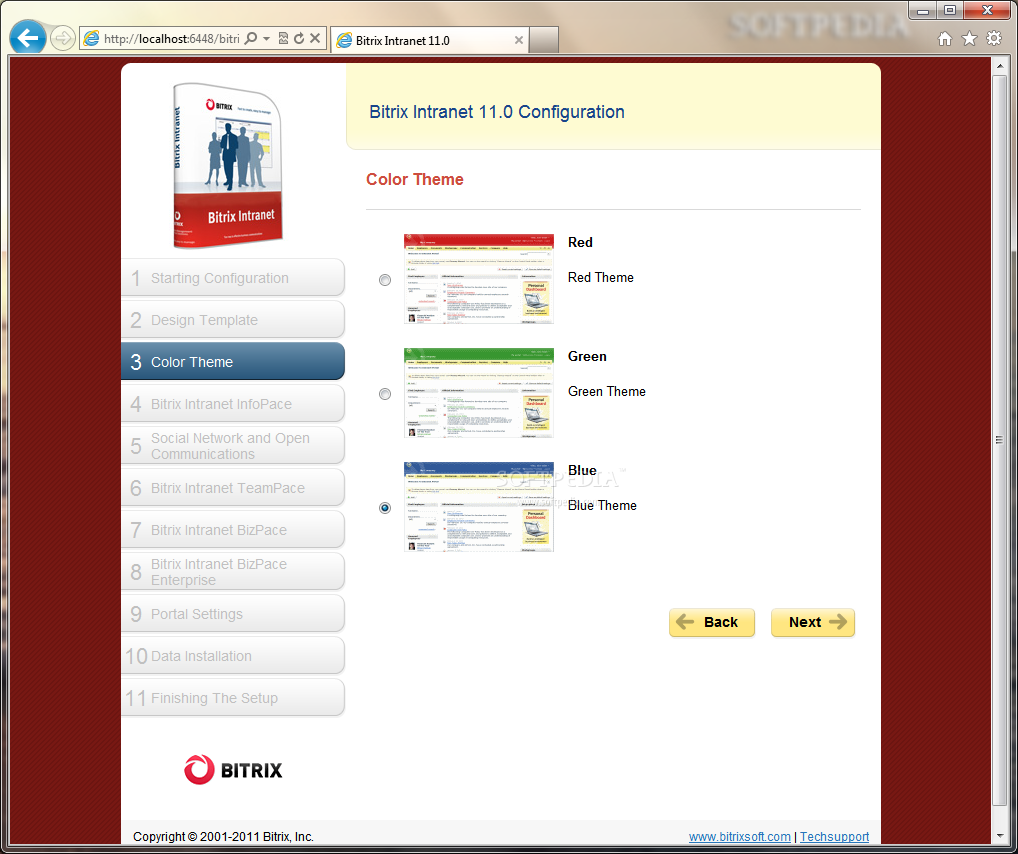Viewport: 1018px width, 854px height.
Task: Open www.bitrixsoft.com link
Action: point(739,836)
